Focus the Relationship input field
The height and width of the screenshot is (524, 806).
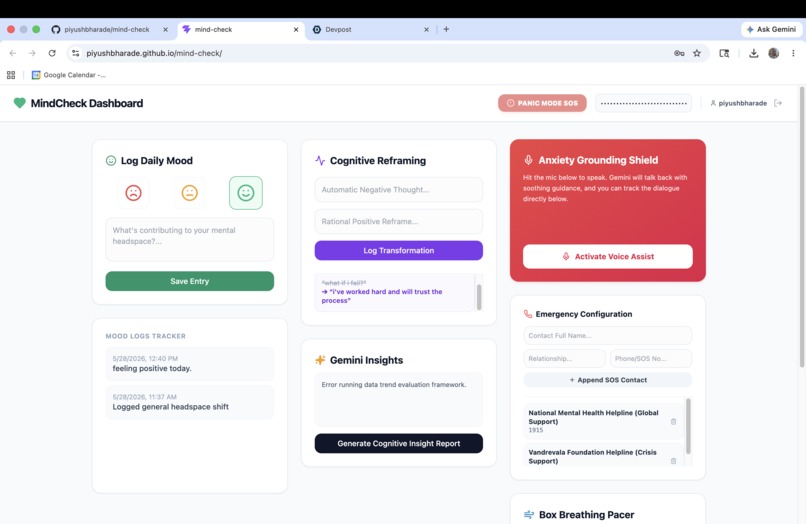tap(564, 358)
